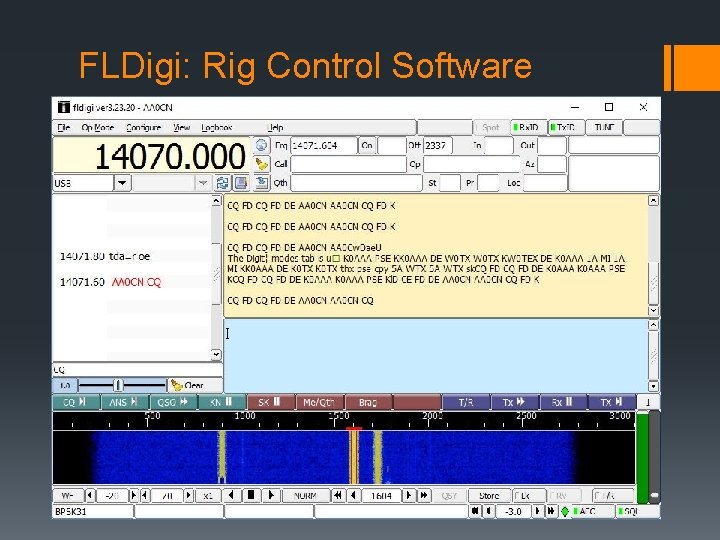Toggle the TUNE button
720x540 pixels.
tap(604, 127)
